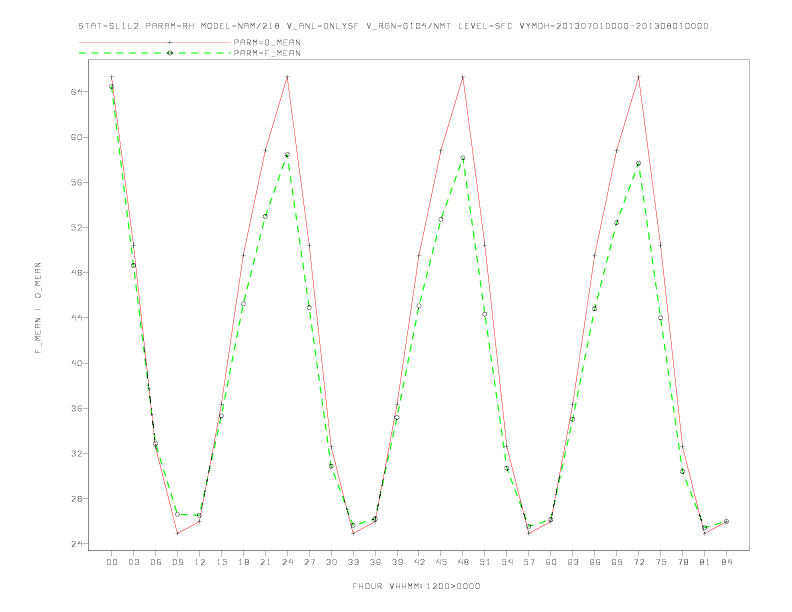Image resolution: width=792 pixels, height=612 pixels.
Task: Click the x-axis tick label 57
Action: tap(529, 562)
